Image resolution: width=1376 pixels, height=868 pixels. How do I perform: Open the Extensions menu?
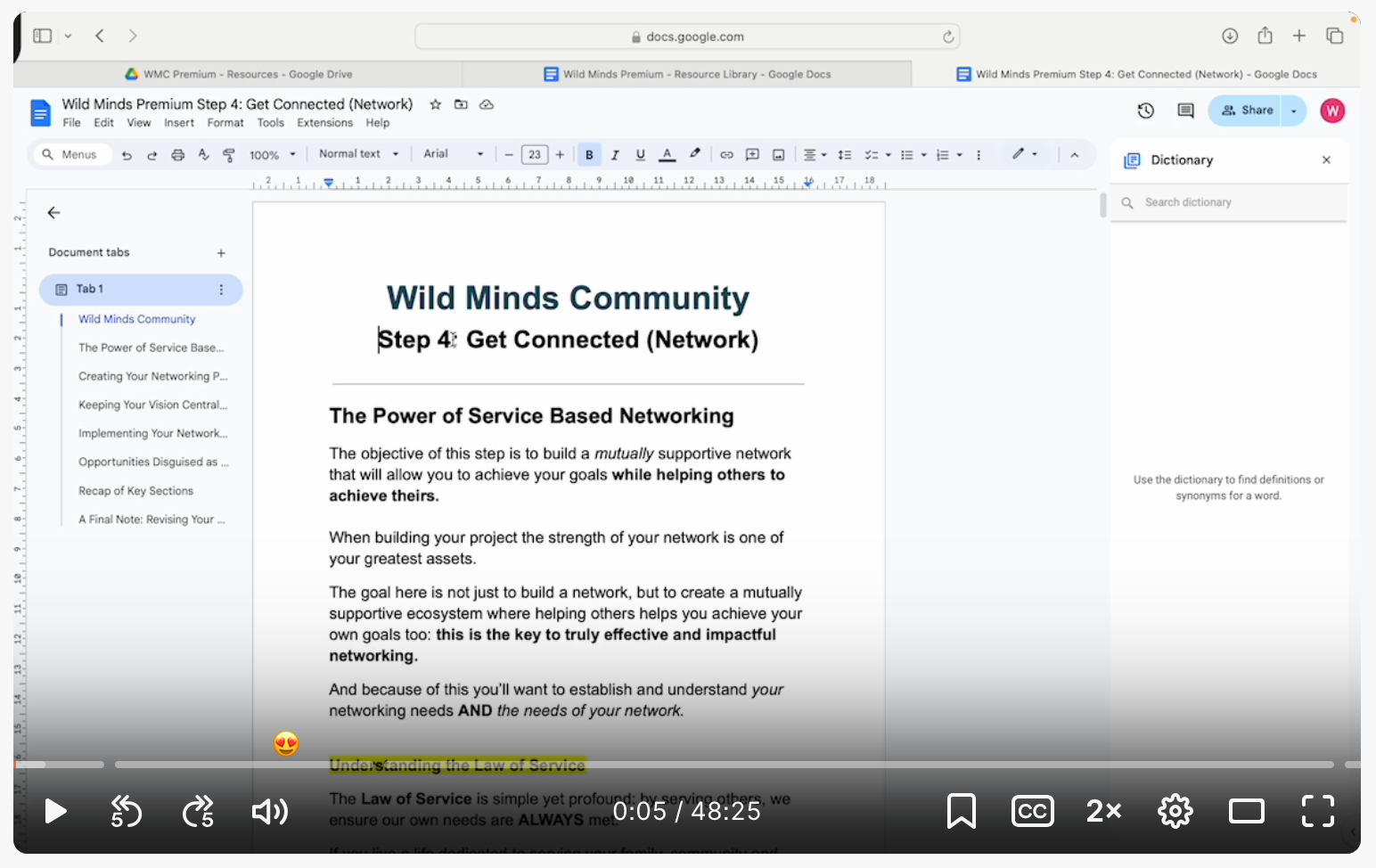click(x=324, y=123)
